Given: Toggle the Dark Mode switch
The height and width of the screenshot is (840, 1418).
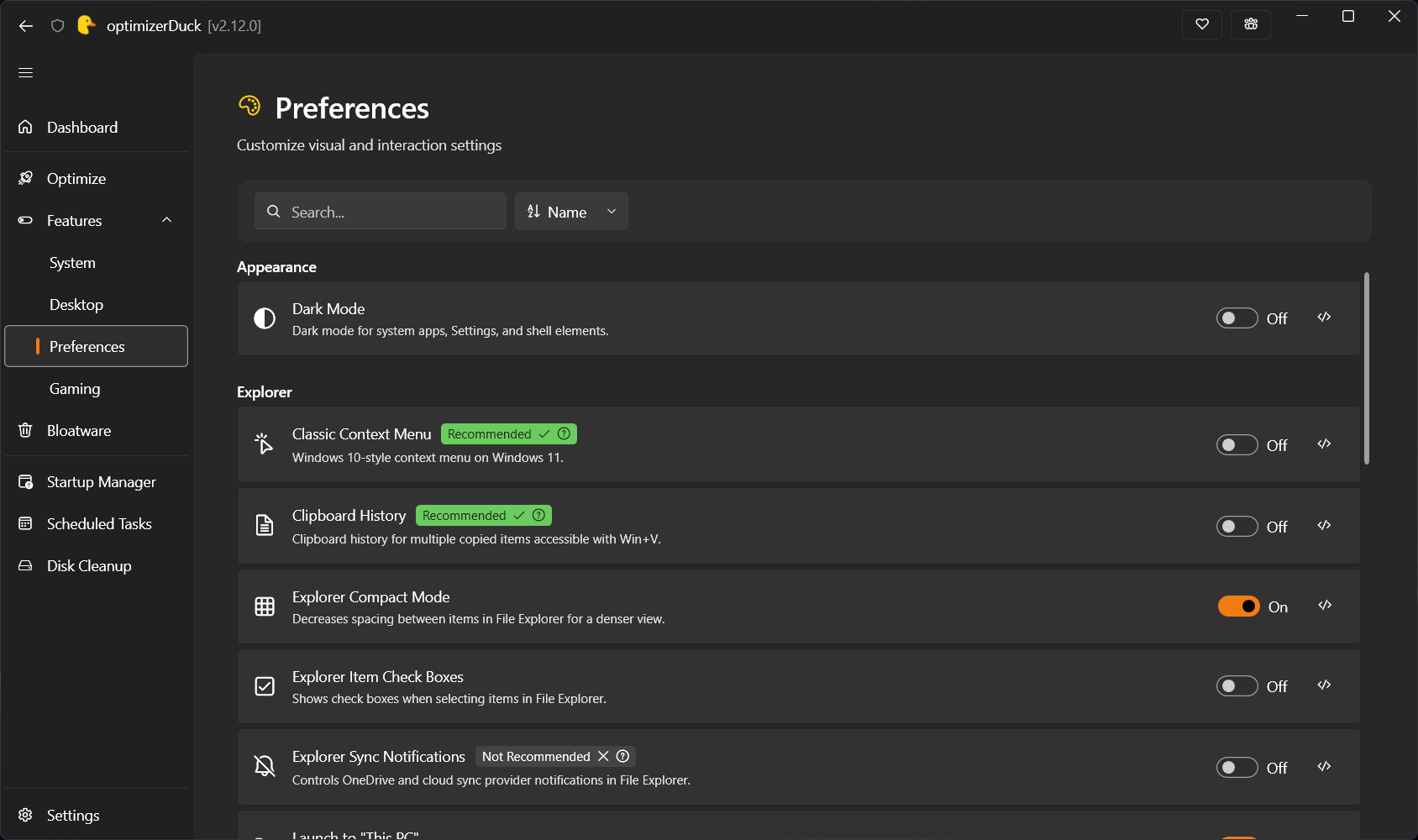Looking at the screenshot, I should tap(1237, 318).
